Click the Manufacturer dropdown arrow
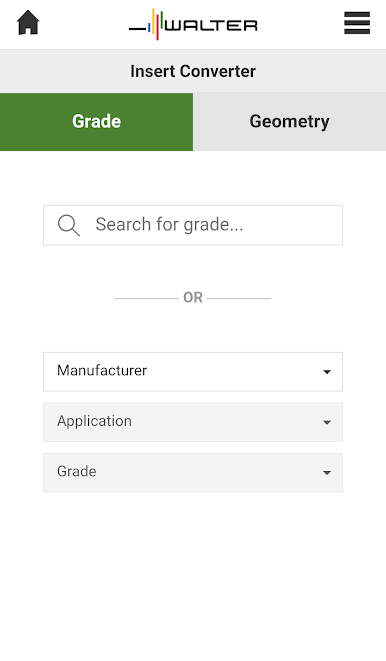Viewport: 386px width, 661px height. (327, 372)
